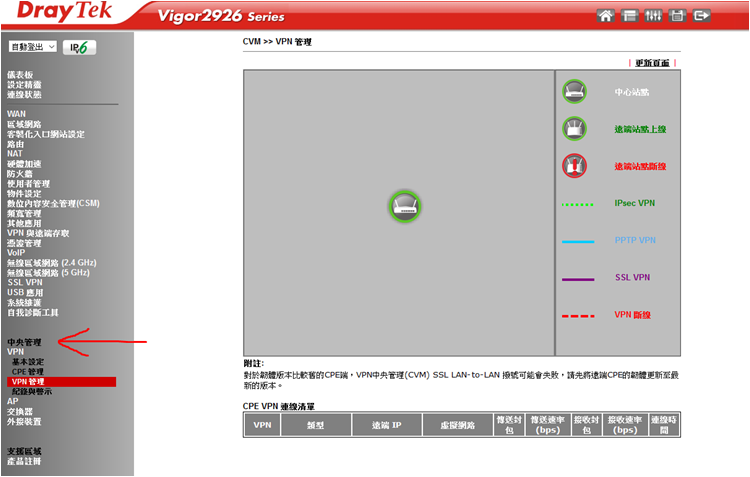Open the 儀表板 menu item
This screenshot has height=477, width=750.
point(20,75)
